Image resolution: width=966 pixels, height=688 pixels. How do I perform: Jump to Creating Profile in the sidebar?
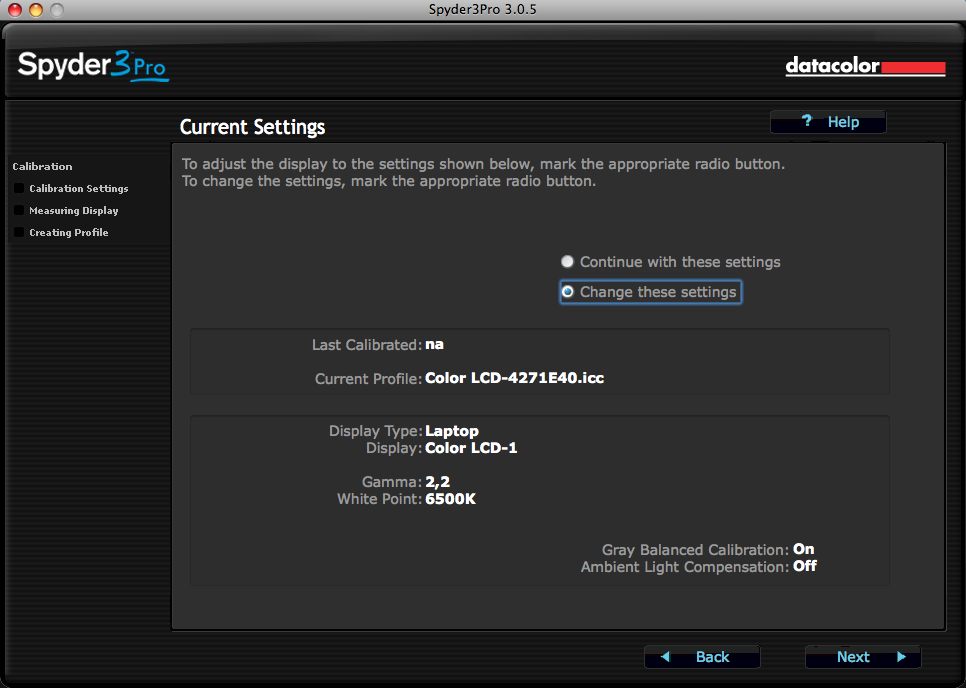click(x=68, y=233)
